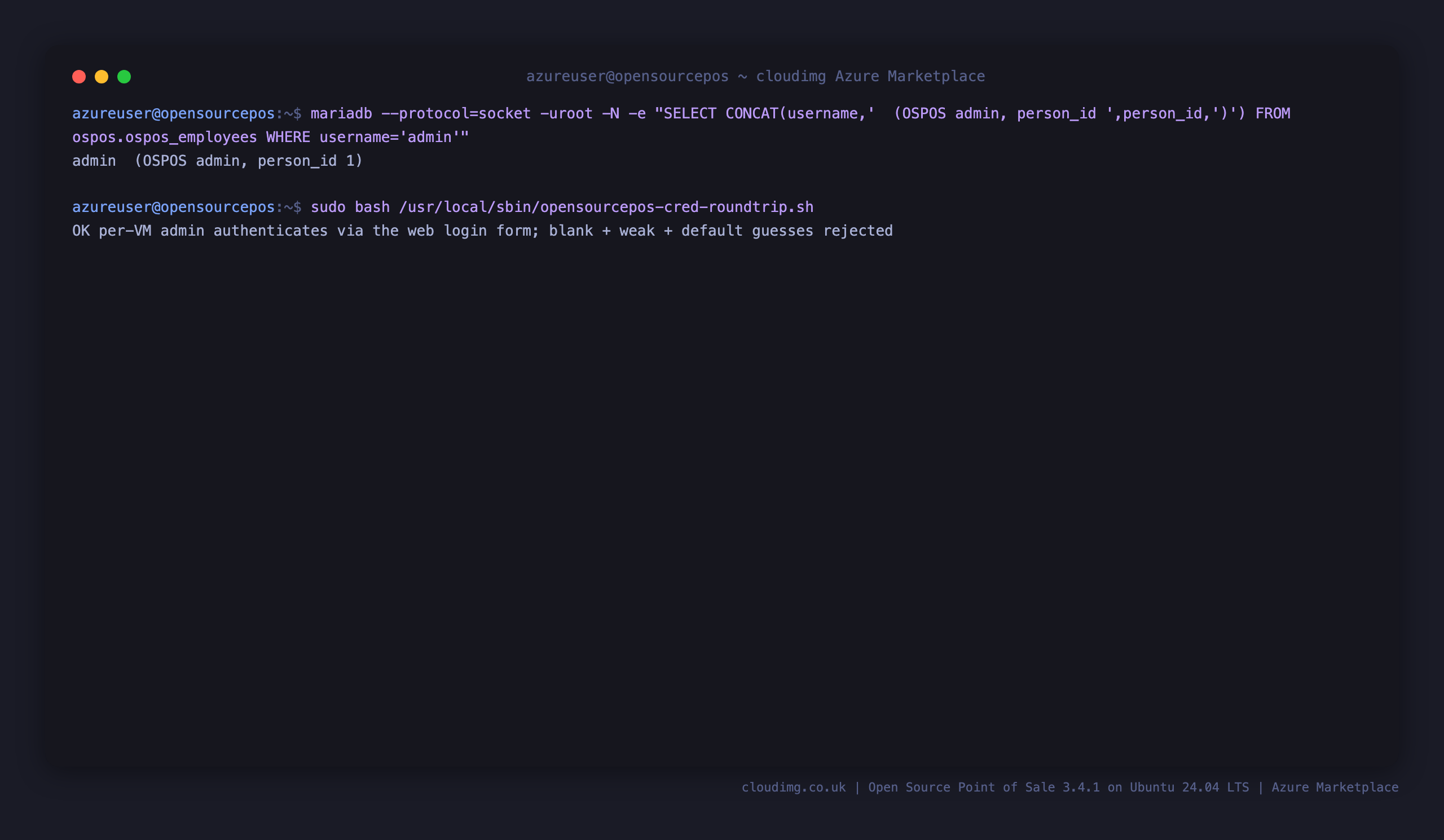The height and width of the screenshot is (840, 1444).
Task: Click the red close window dot
Action: pyautogui.click(x=79, y=77)
